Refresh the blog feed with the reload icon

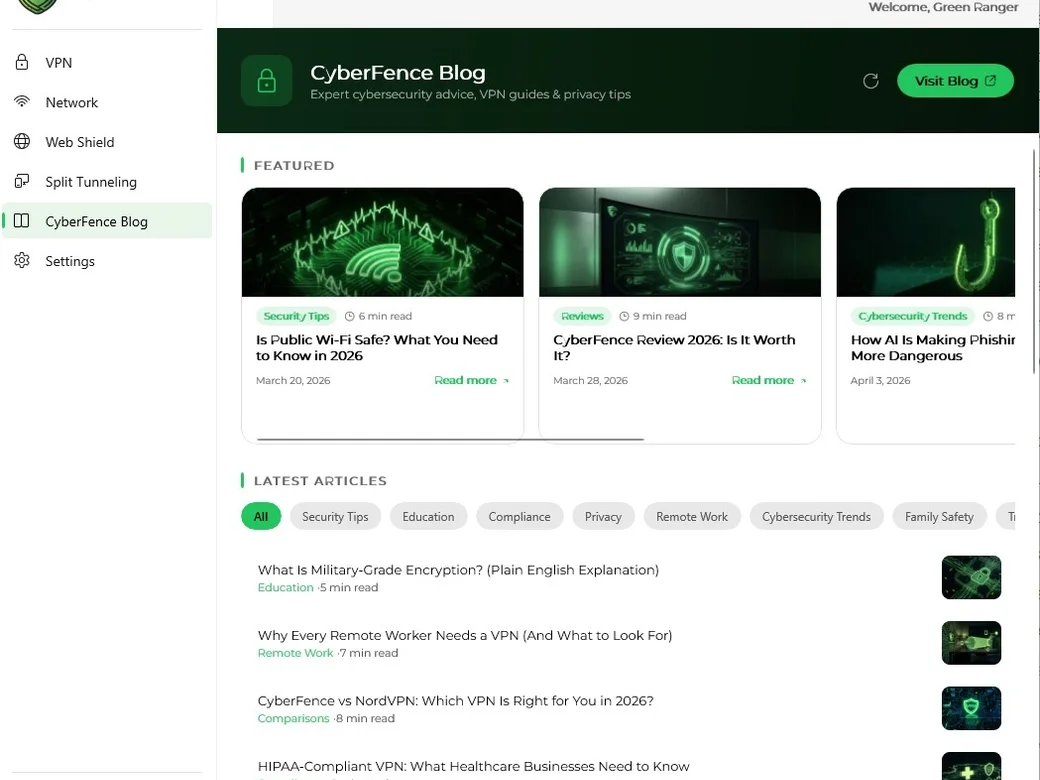tap(871, 81)
